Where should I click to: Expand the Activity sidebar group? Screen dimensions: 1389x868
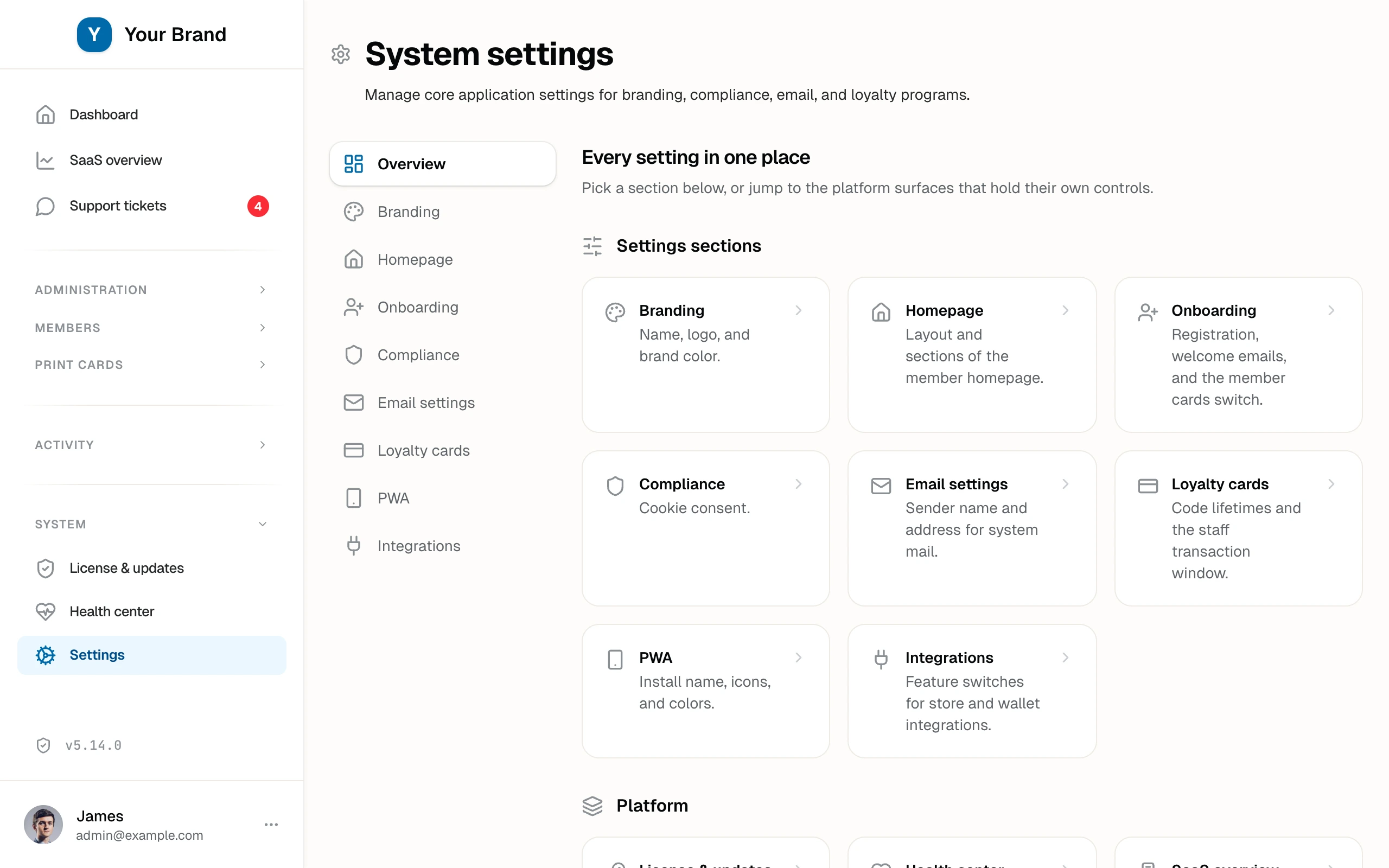(x=151, y=445)
